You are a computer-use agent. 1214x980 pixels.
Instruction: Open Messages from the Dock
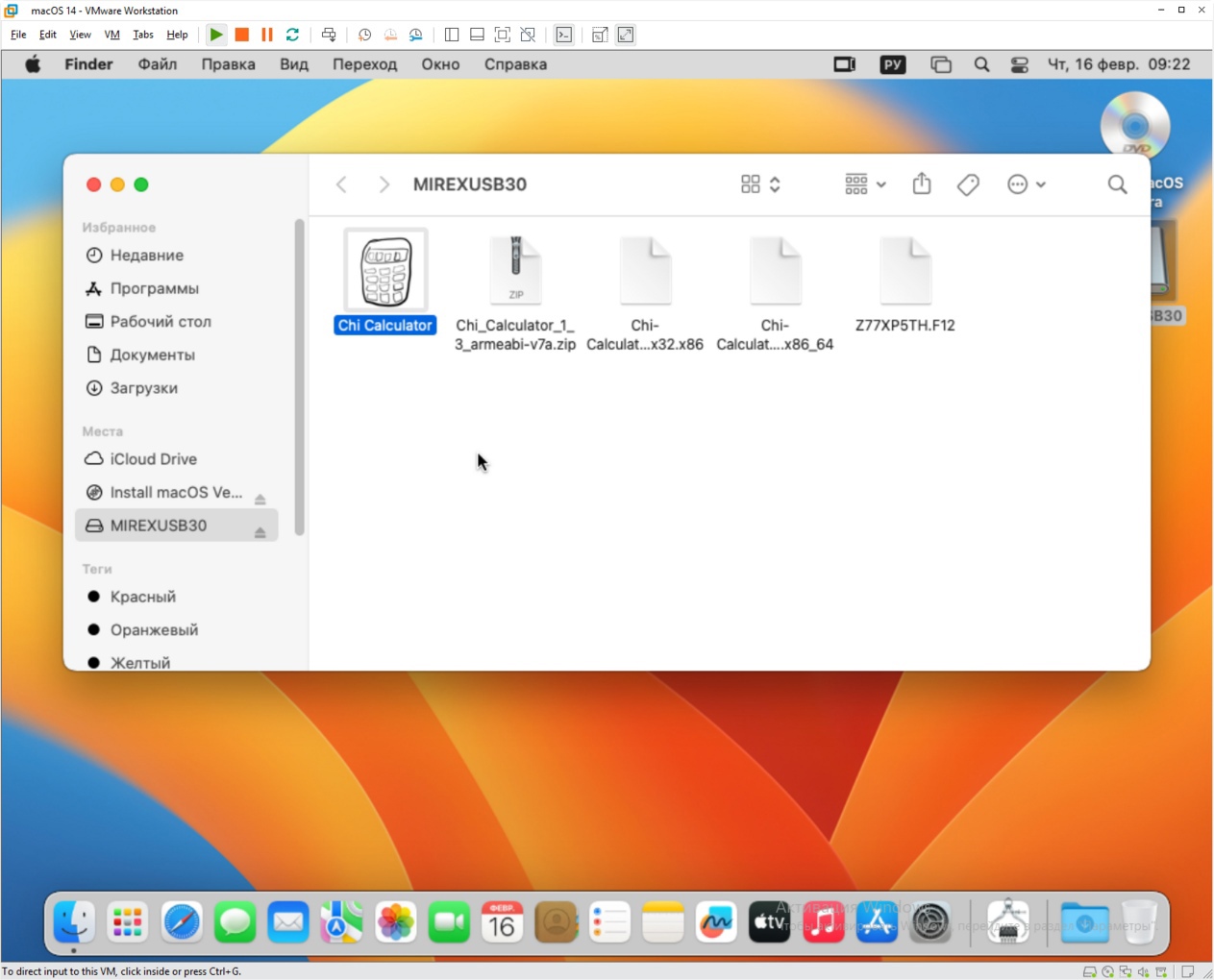[235, 923]
